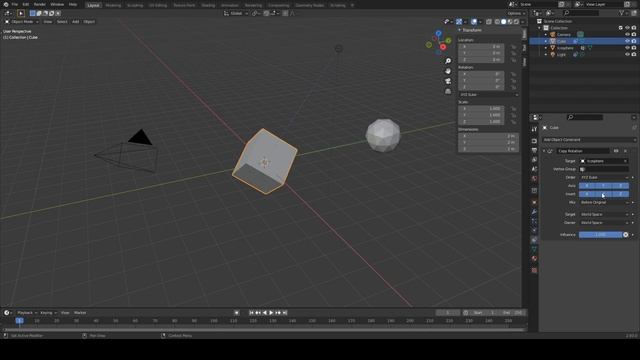This screenshot has height=360, width=640.
Task: Open the Global transform orientation dropdown
Action: pyautogui.click(x=236, y=13)
